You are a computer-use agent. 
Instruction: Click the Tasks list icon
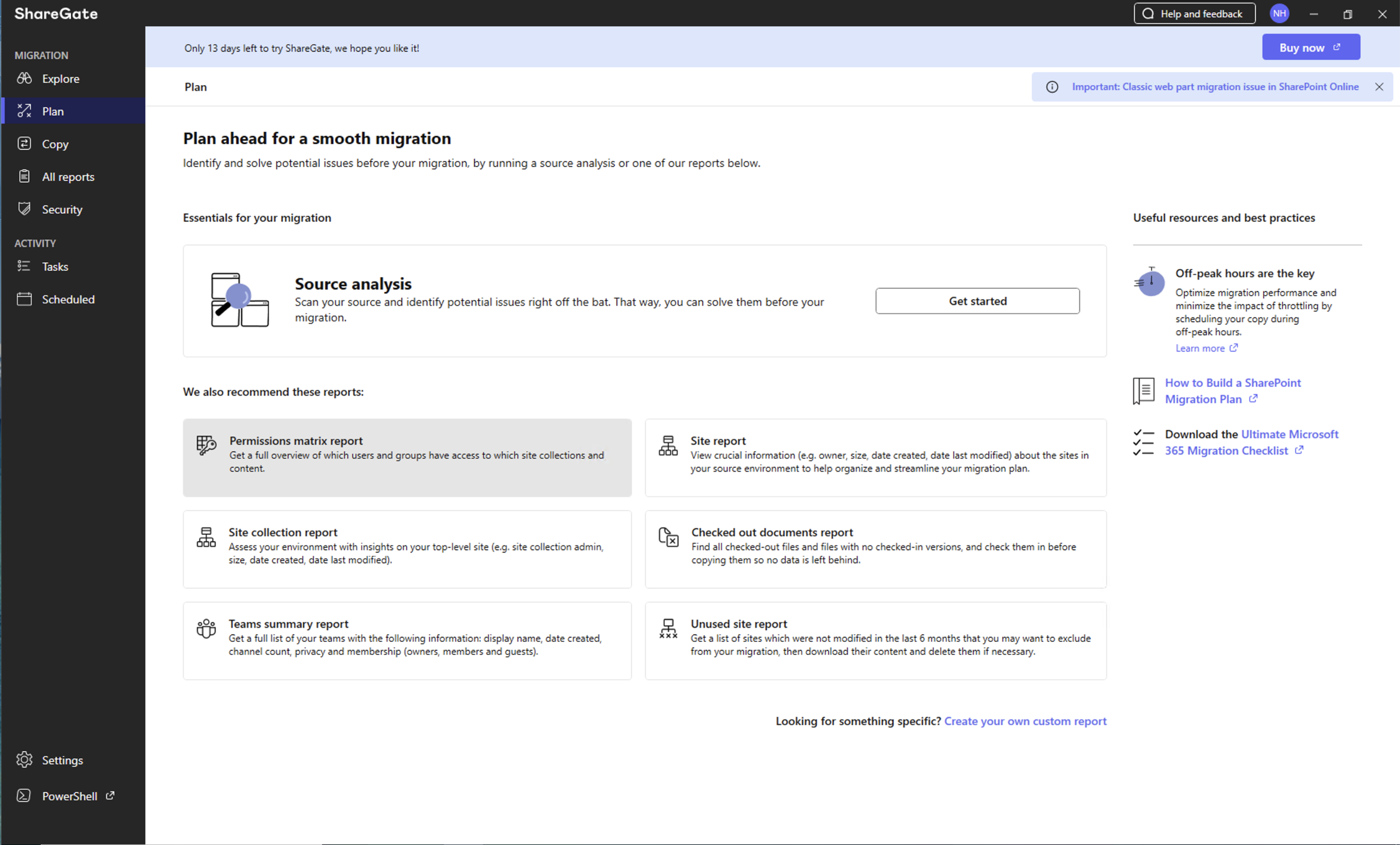pos(24,266)
